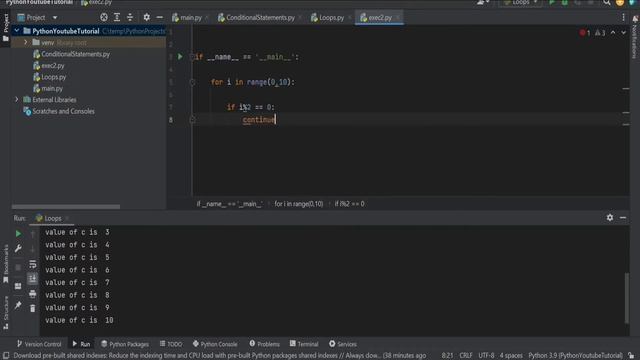This screenshot has height=360, width=640.
Task: Open Search Everywhere magnifier
Action: click(x=607, y=3)
